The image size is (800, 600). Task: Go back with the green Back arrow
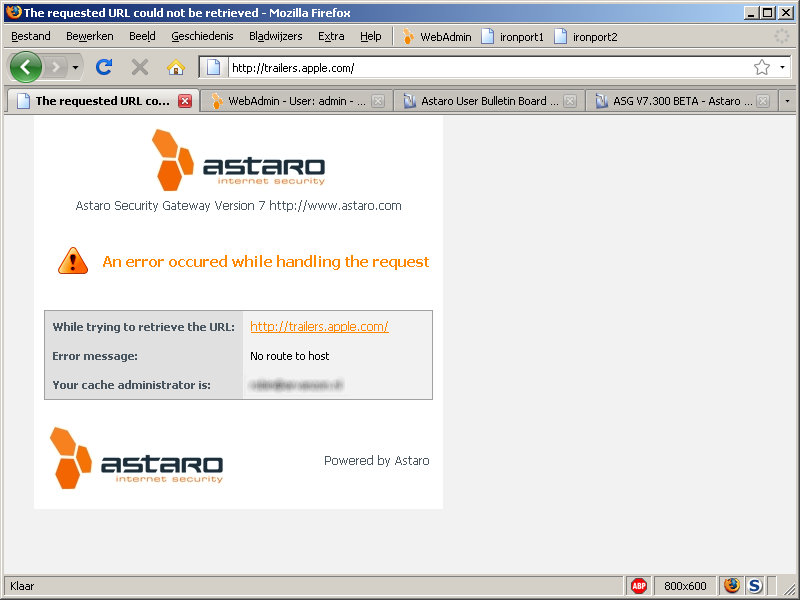(26, 67)
